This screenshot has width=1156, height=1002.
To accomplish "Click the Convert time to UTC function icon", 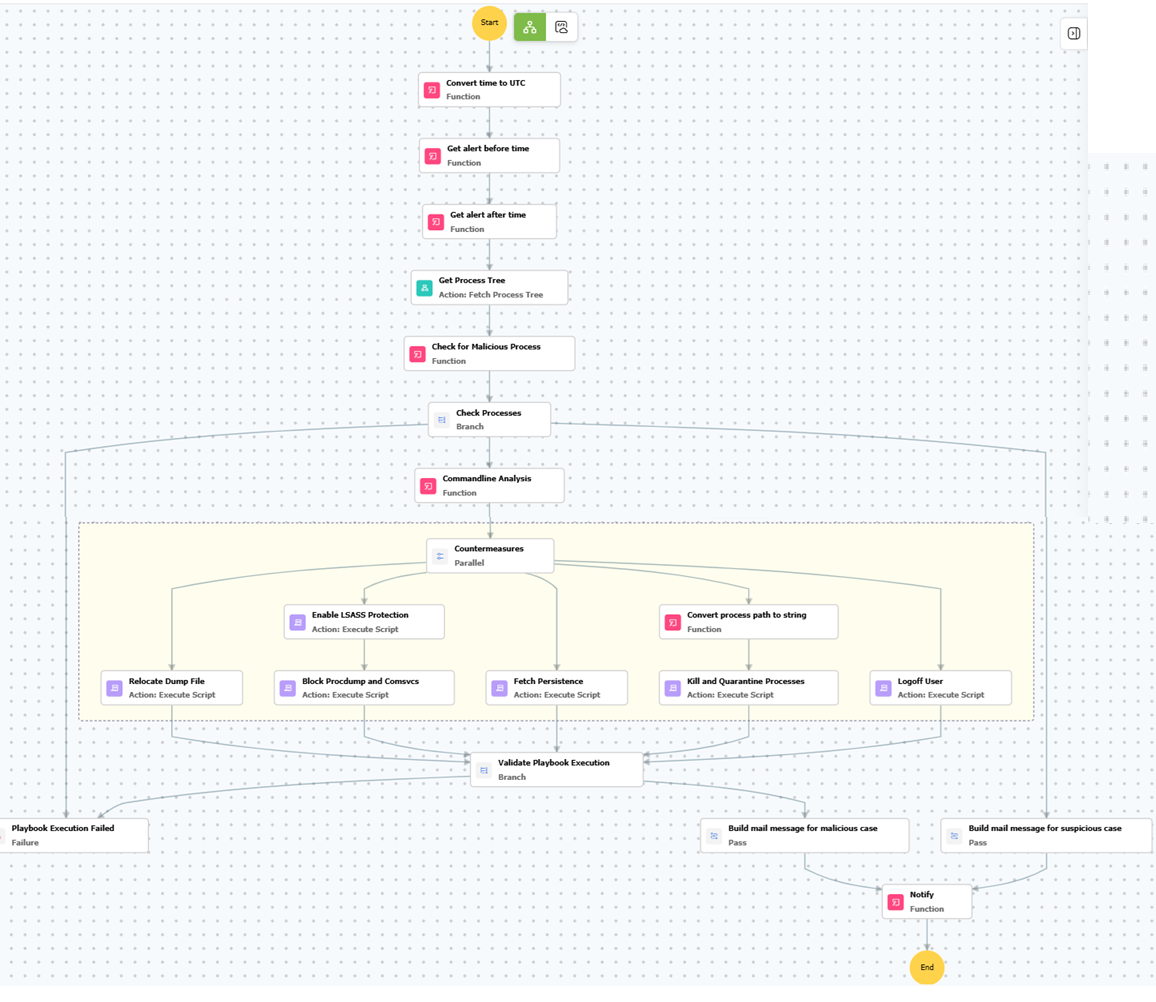I will tap(432, 90).
